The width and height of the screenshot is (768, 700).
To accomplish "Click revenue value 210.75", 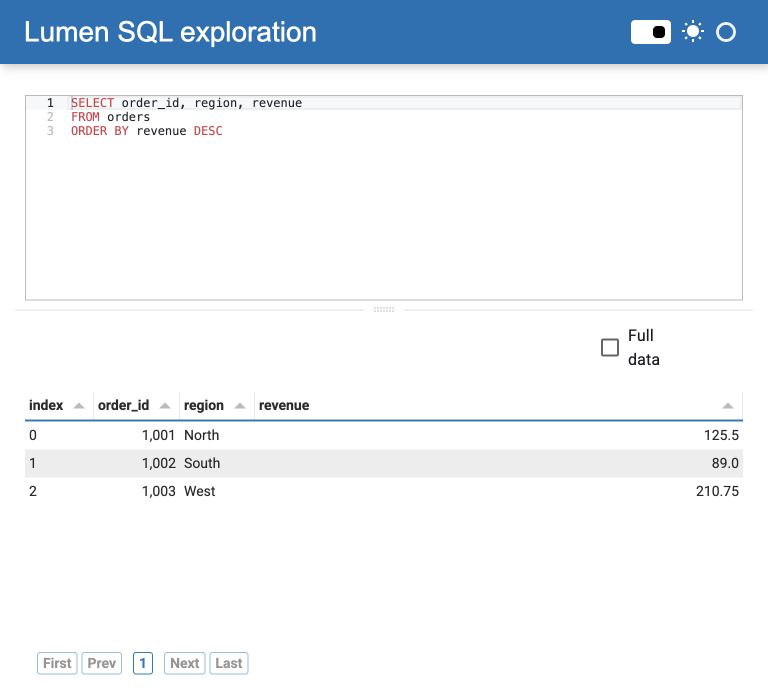I will click(717, 491).
